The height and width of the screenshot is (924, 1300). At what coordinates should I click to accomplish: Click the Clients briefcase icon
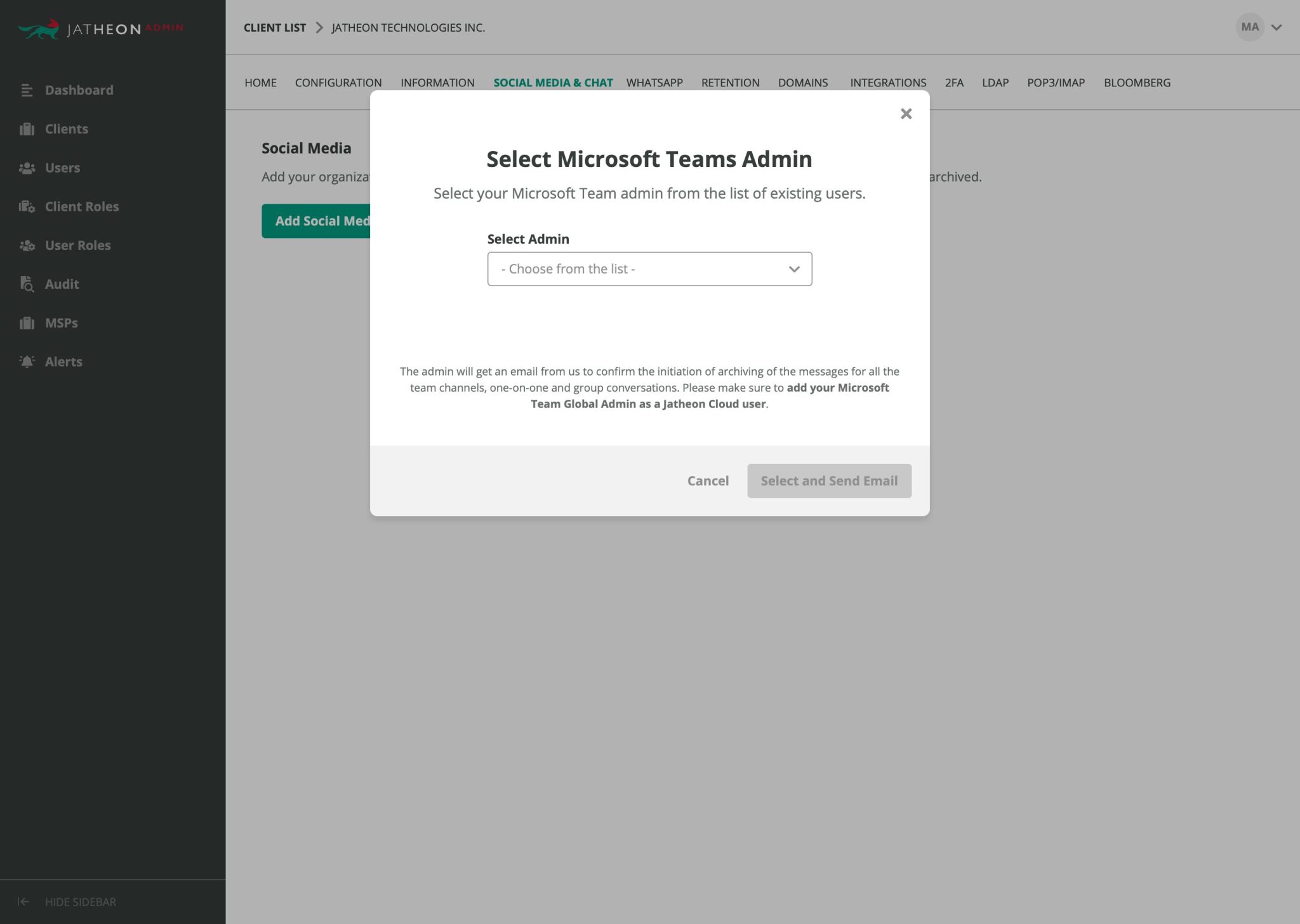[27, 129]
